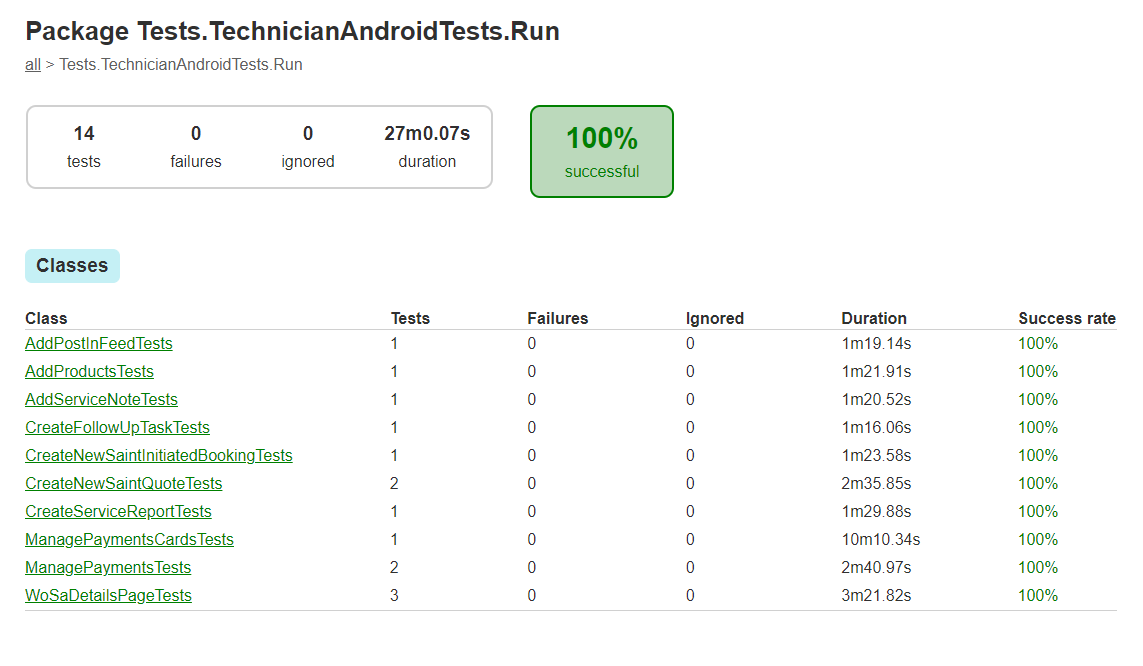Open AddPostInFeedTests class report

pyautogui.click(x=98, y=344)
